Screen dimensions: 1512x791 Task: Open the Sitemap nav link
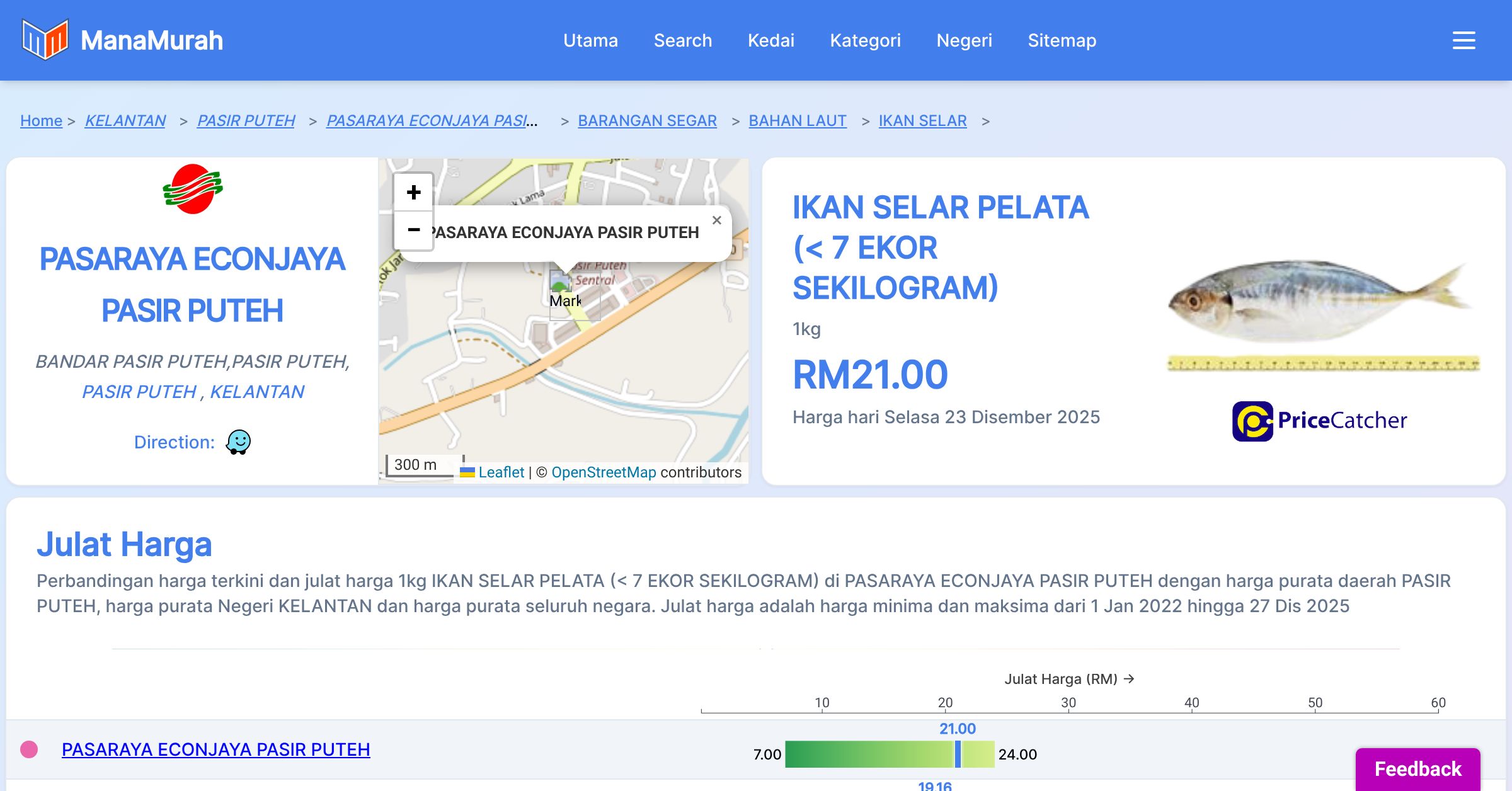(1062, 40)
